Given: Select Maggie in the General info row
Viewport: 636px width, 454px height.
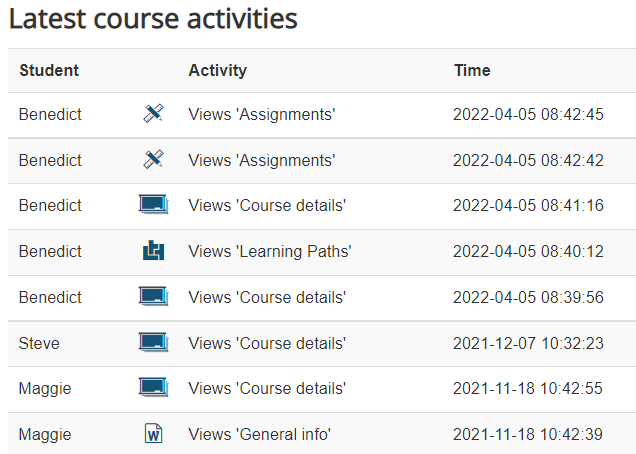Looking at the screenshot, I should 44,434.
